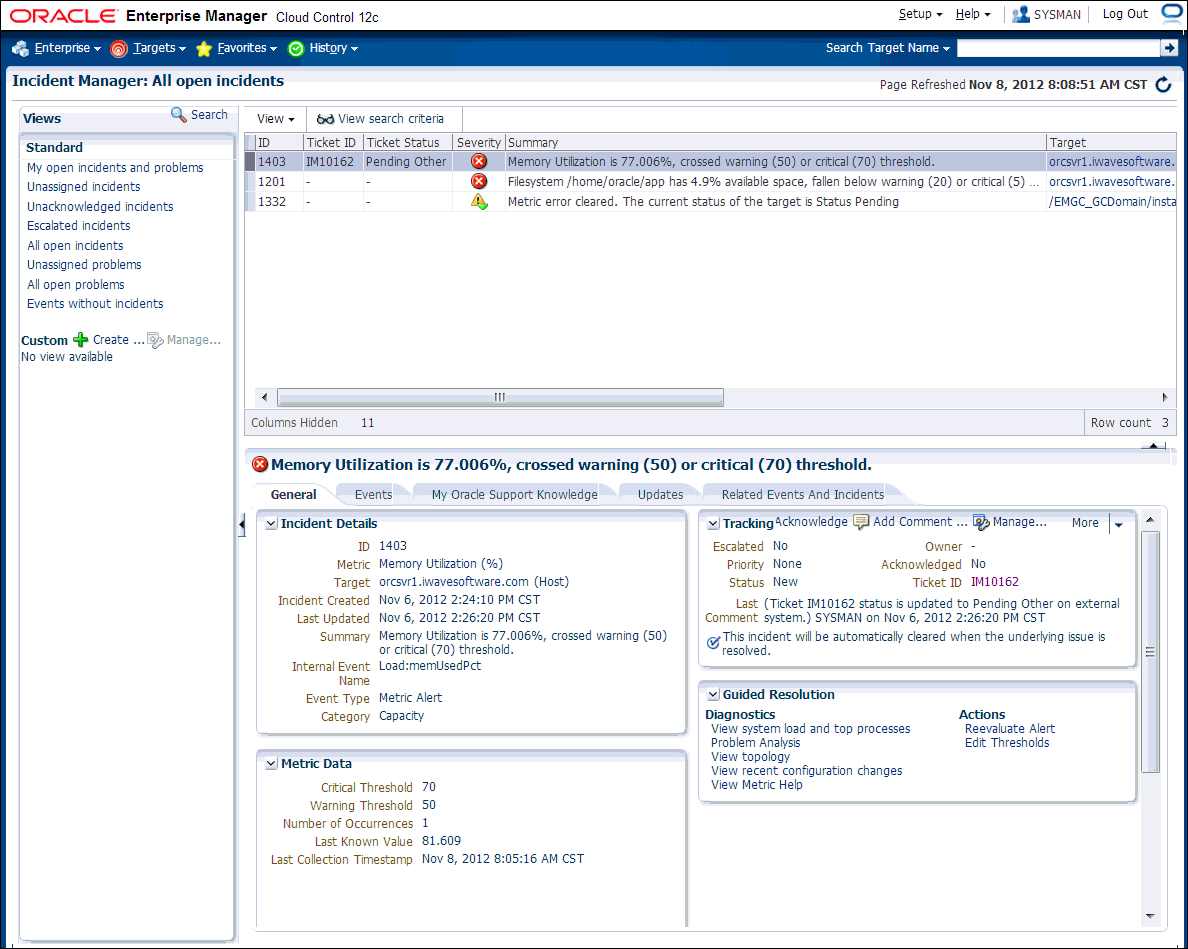
Task: Select Escalated incidents view
Action: click(x=79, y=226)
